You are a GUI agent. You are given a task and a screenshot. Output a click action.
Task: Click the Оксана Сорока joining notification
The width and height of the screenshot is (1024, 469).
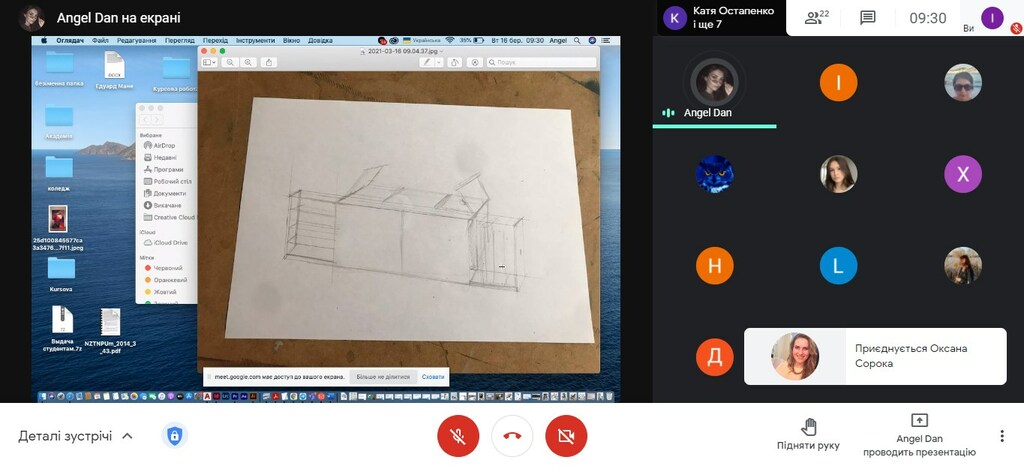[875, 356]
